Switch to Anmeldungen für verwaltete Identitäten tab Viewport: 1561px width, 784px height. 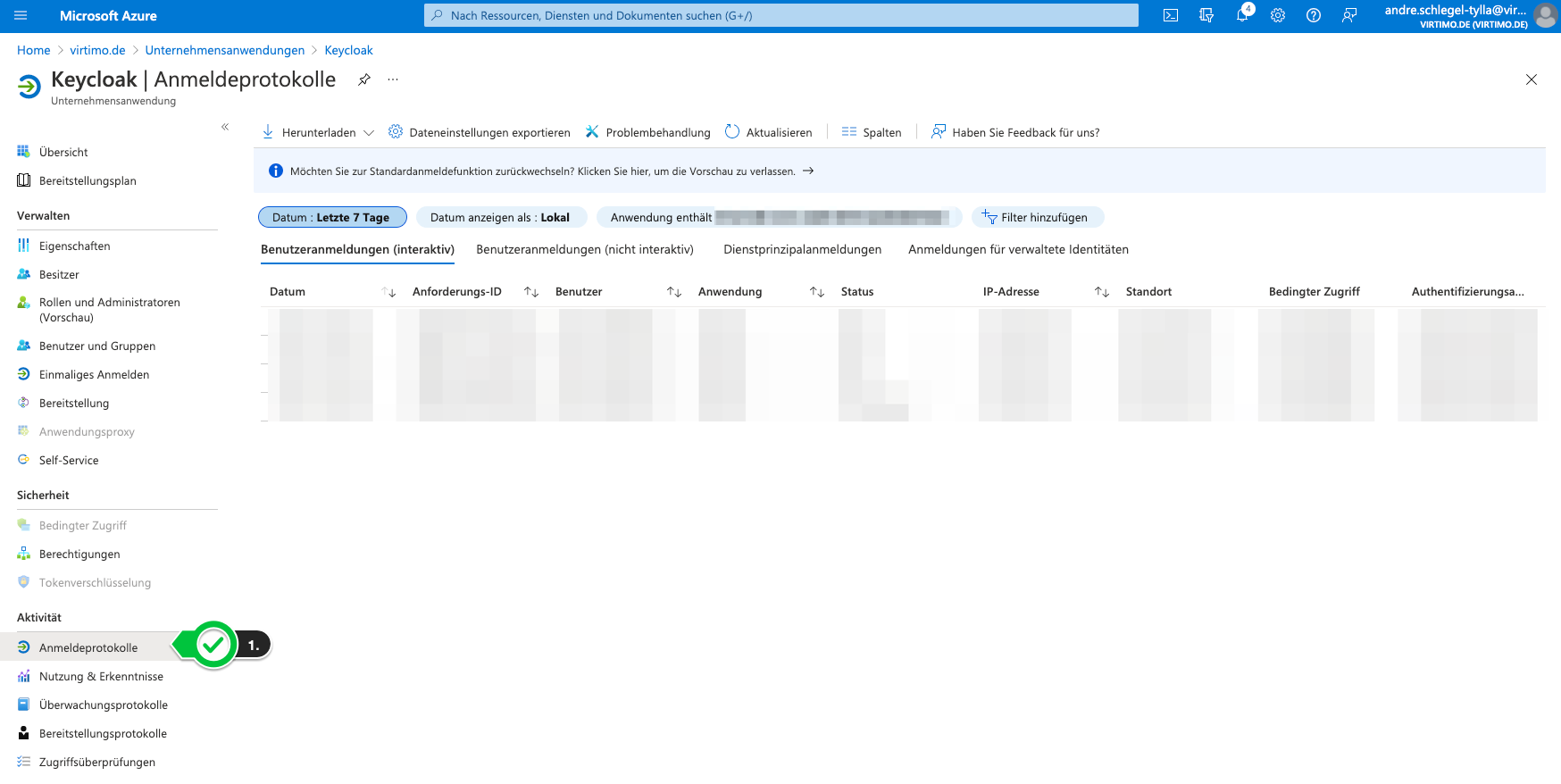click(1019, 249)
